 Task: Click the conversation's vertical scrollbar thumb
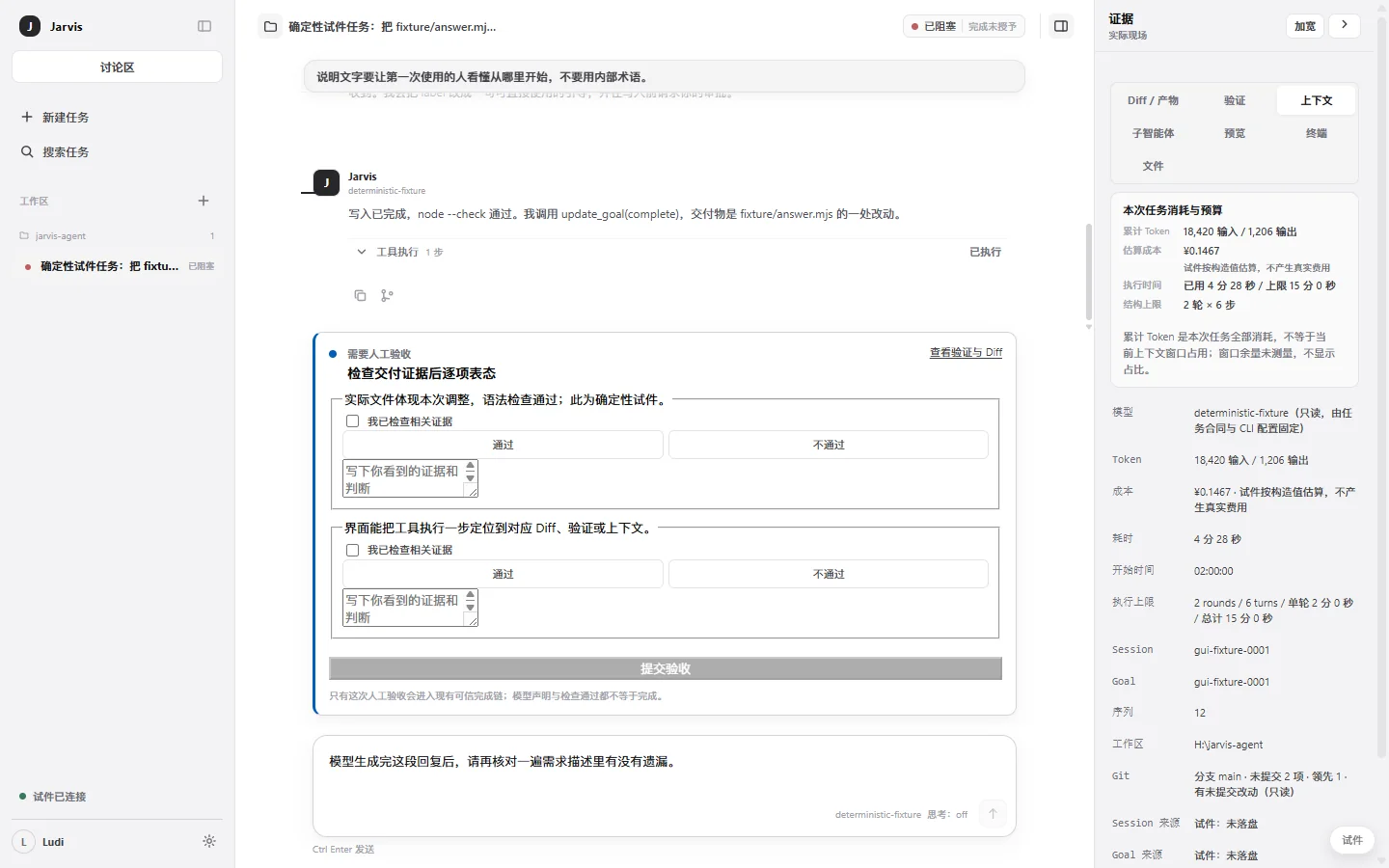pos(1089,272)
